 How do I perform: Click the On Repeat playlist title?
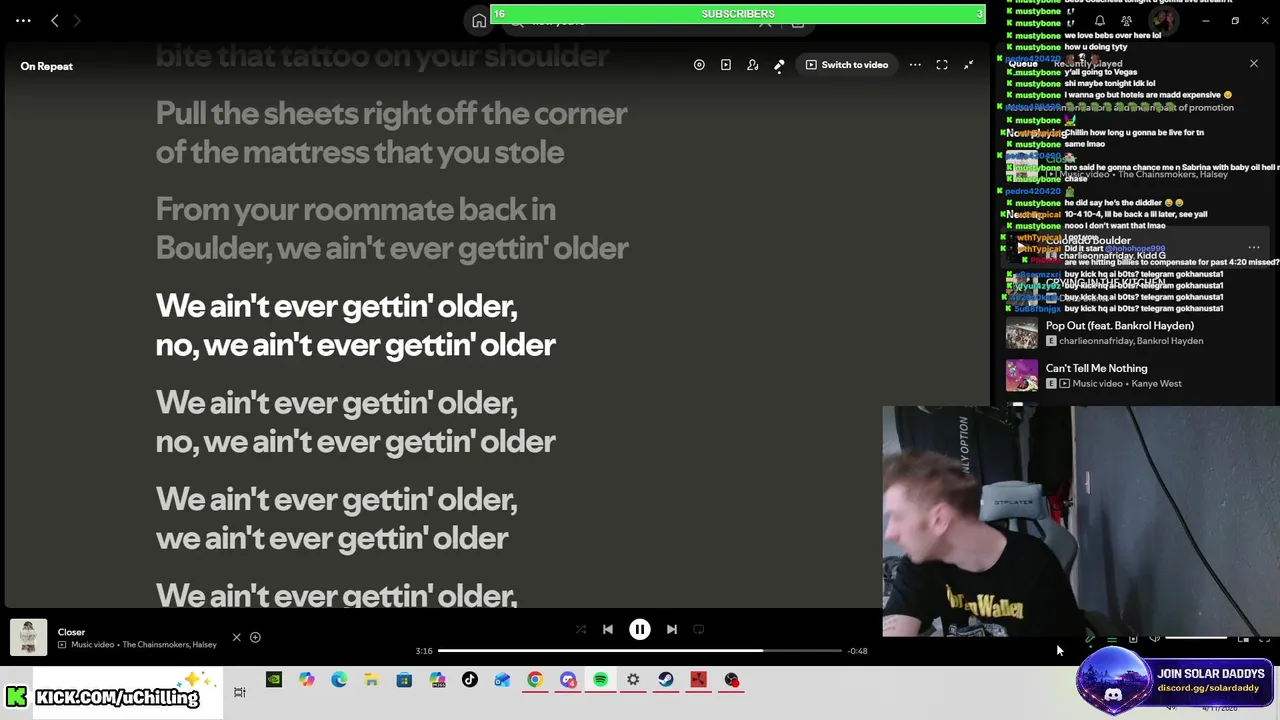[46, 66]
